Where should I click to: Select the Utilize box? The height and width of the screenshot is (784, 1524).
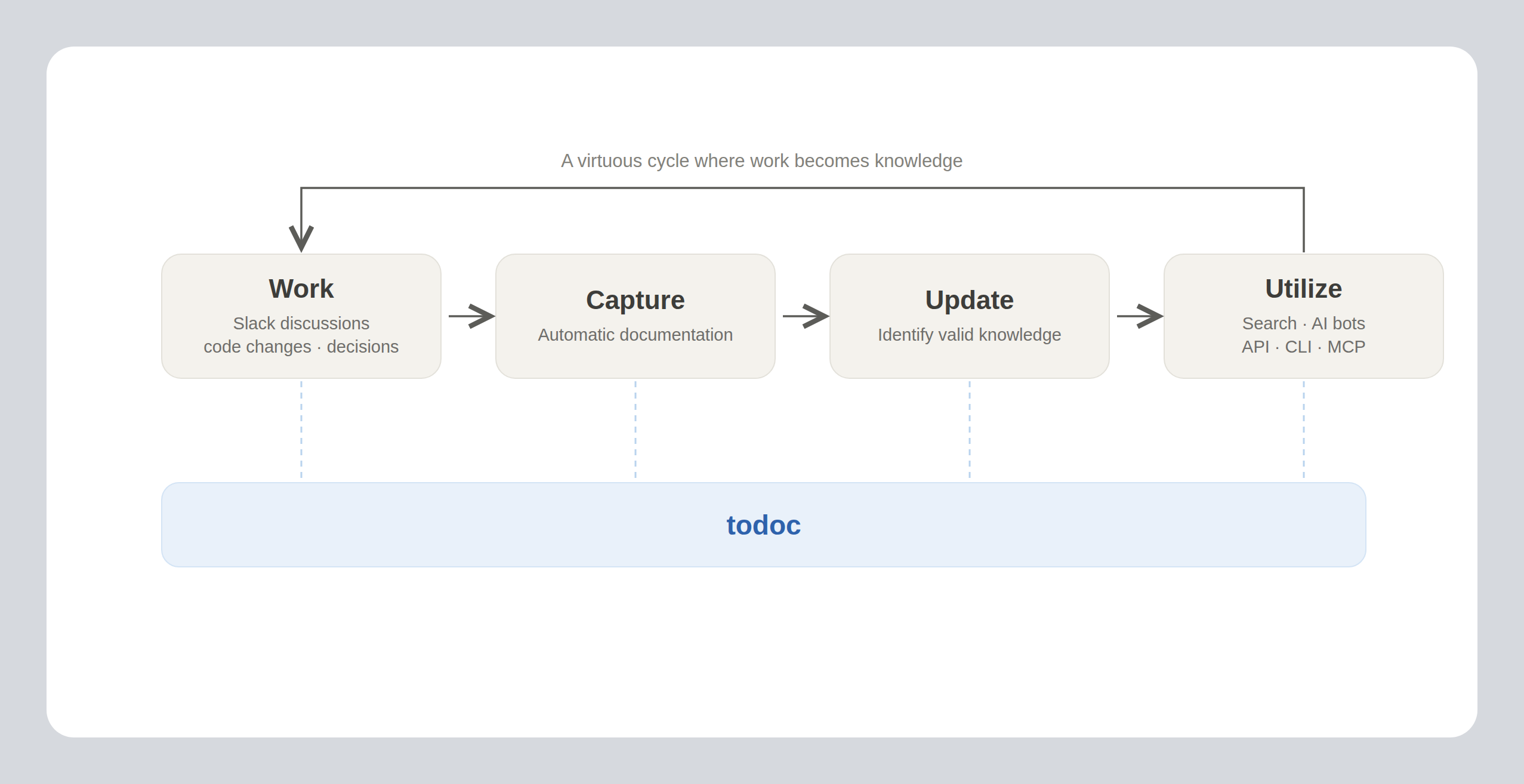coord(1304,316)
